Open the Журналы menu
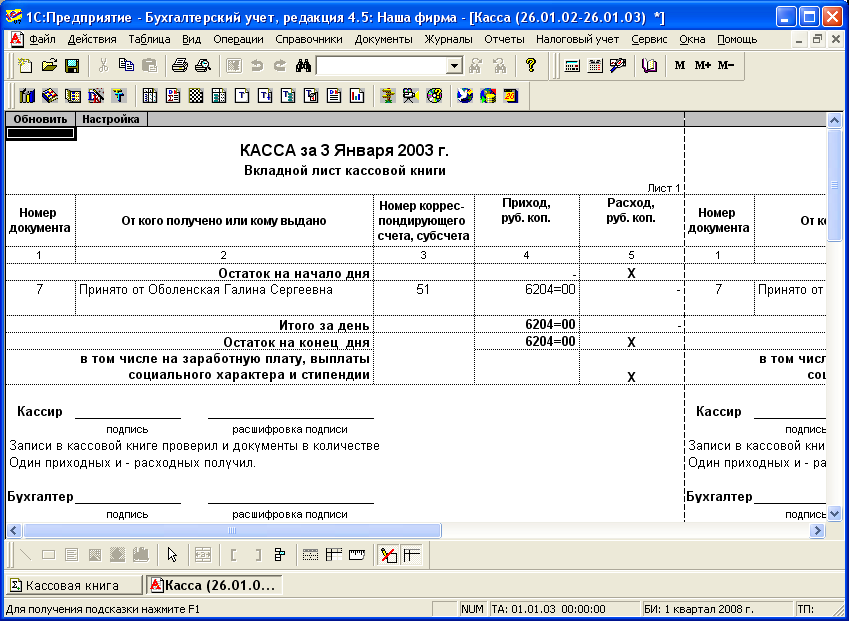The width and height of the screenshot is (849, 621). tap(448, 40)
